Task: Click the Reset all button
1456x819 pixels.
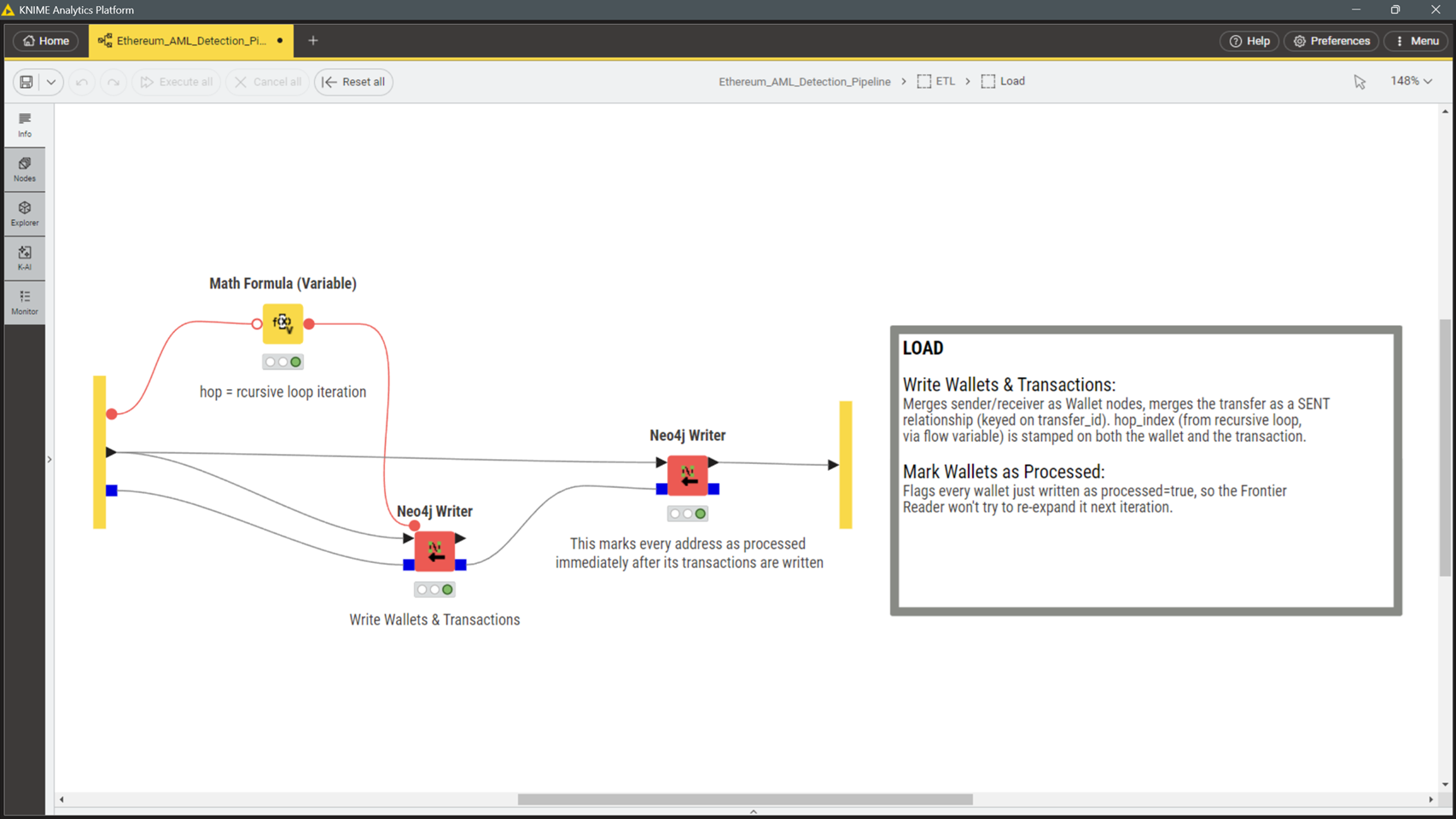Action: 353,82
